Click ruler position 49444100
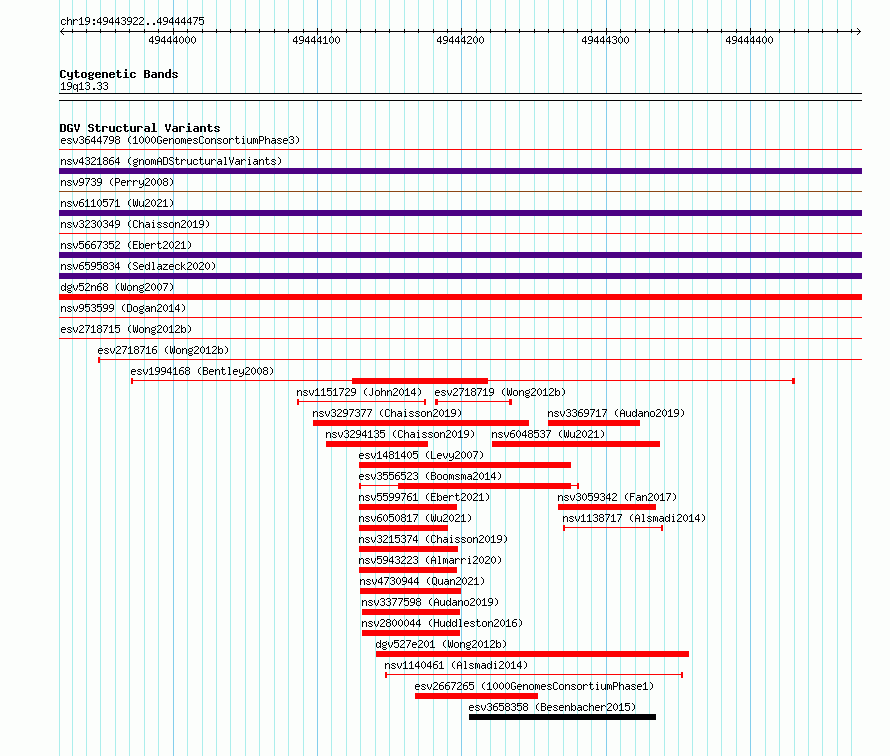Screen dimensions: 890x756 pyautogui.click(x=317, y=40)
